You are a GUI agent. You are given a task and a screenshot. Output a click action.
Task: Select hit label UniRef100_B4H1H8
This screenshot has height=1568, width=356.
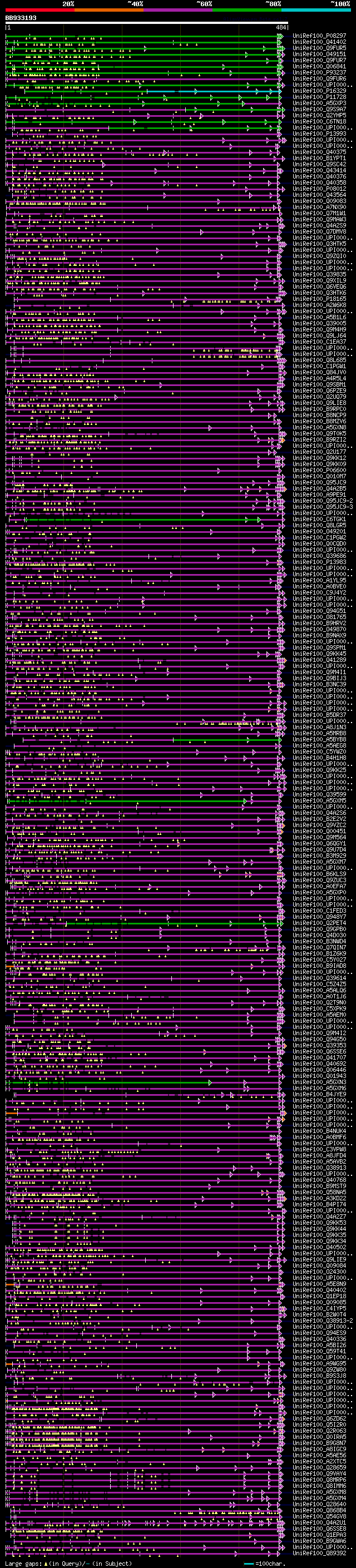(x=319, y=758)
